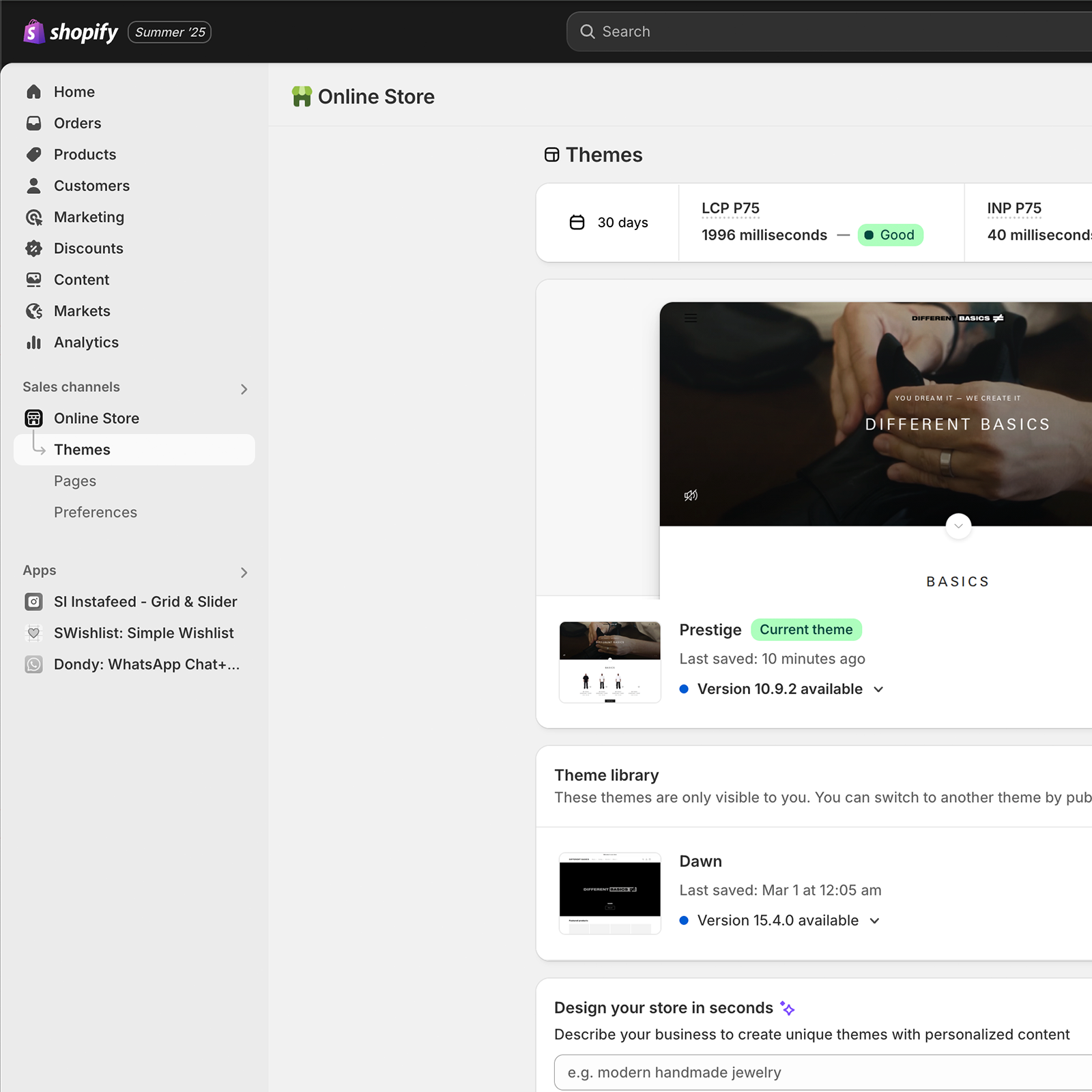Image resolution: width=1092 pixels, height=1092 pixels.
Task: Click the SWishlist heart app icon
Action: click(33, 633)
